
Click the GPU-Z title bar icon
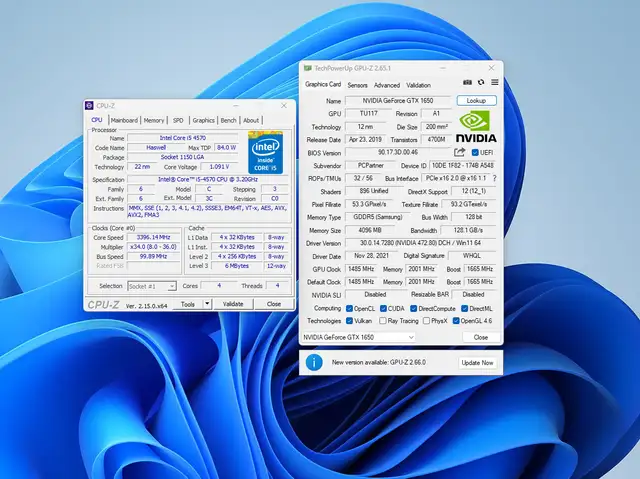click(x=308, y=68)
